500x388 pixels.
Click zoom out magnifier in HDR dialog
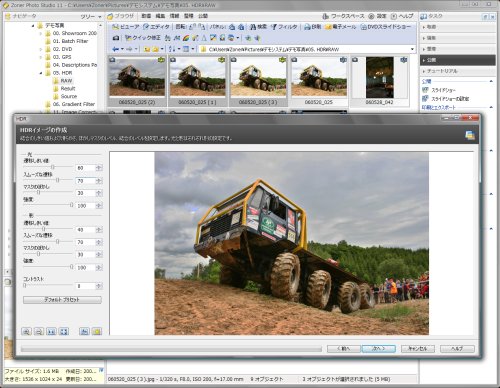coord(39,331)
